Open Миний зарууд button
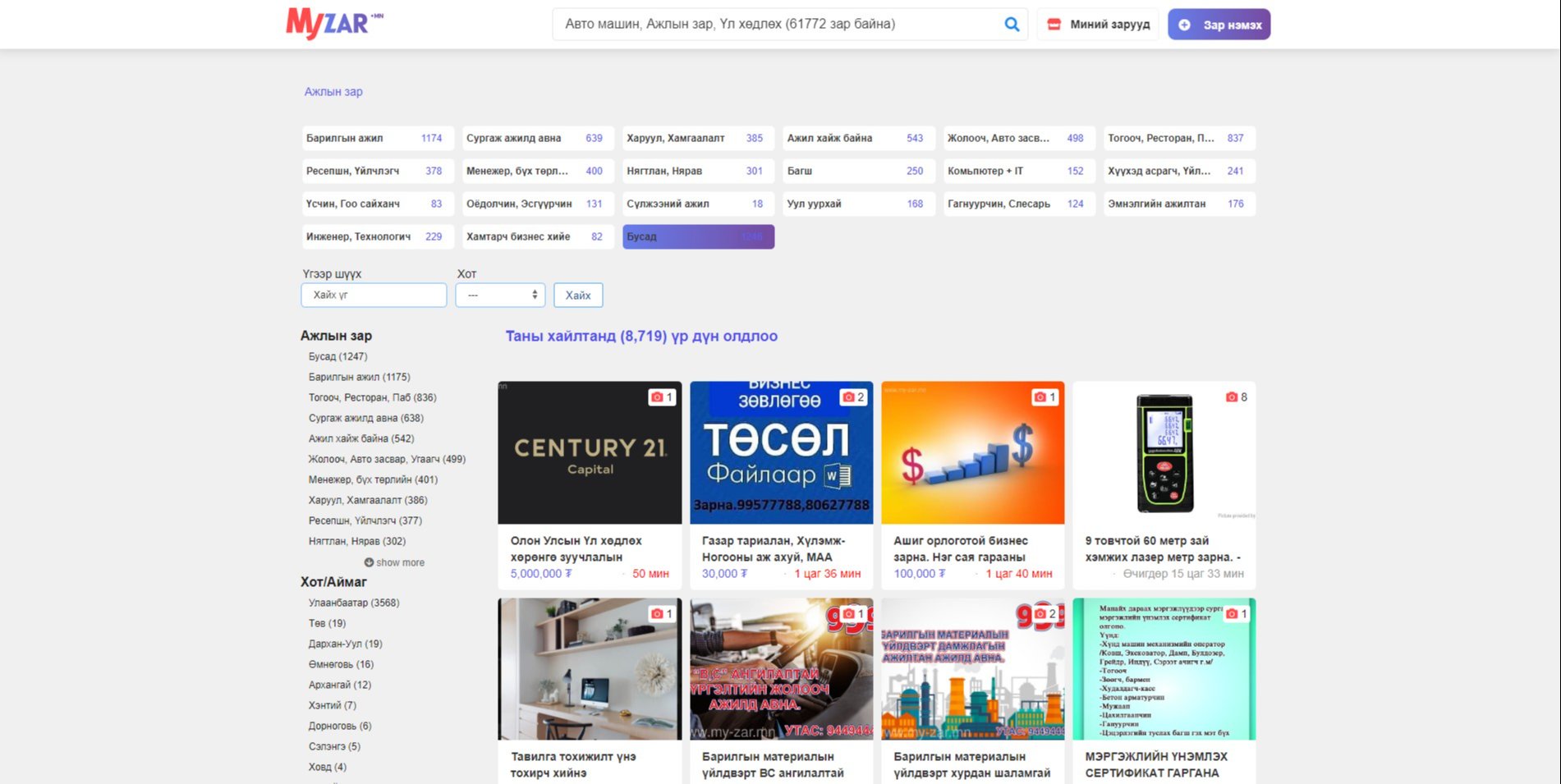This screenshot has height=784, width=1561. point(1098,25)
